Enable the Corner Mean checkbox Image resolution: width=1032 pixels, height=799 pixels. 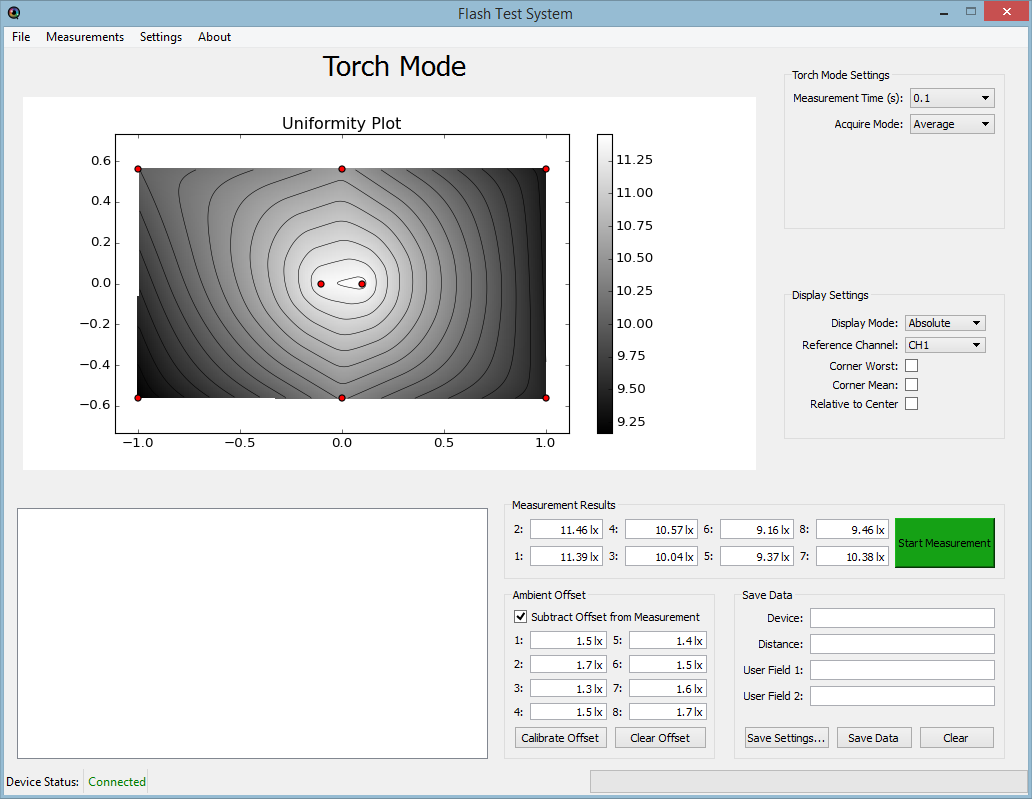click(x=911, y=385)
